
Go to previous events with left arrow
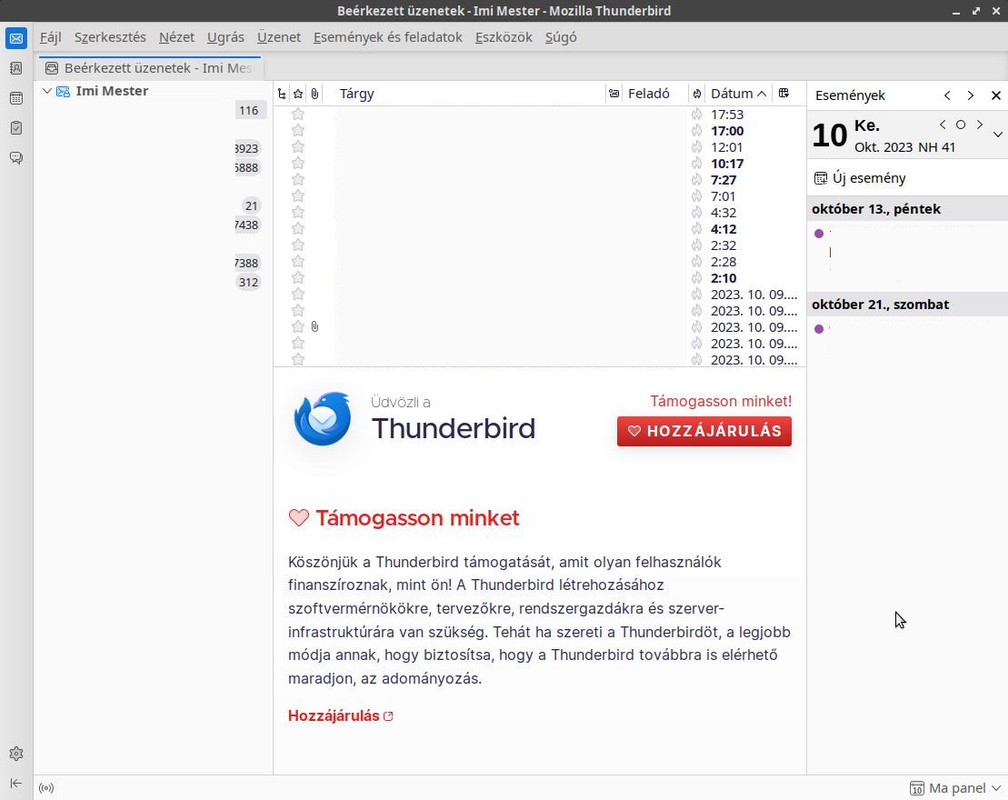coord(947,95)
